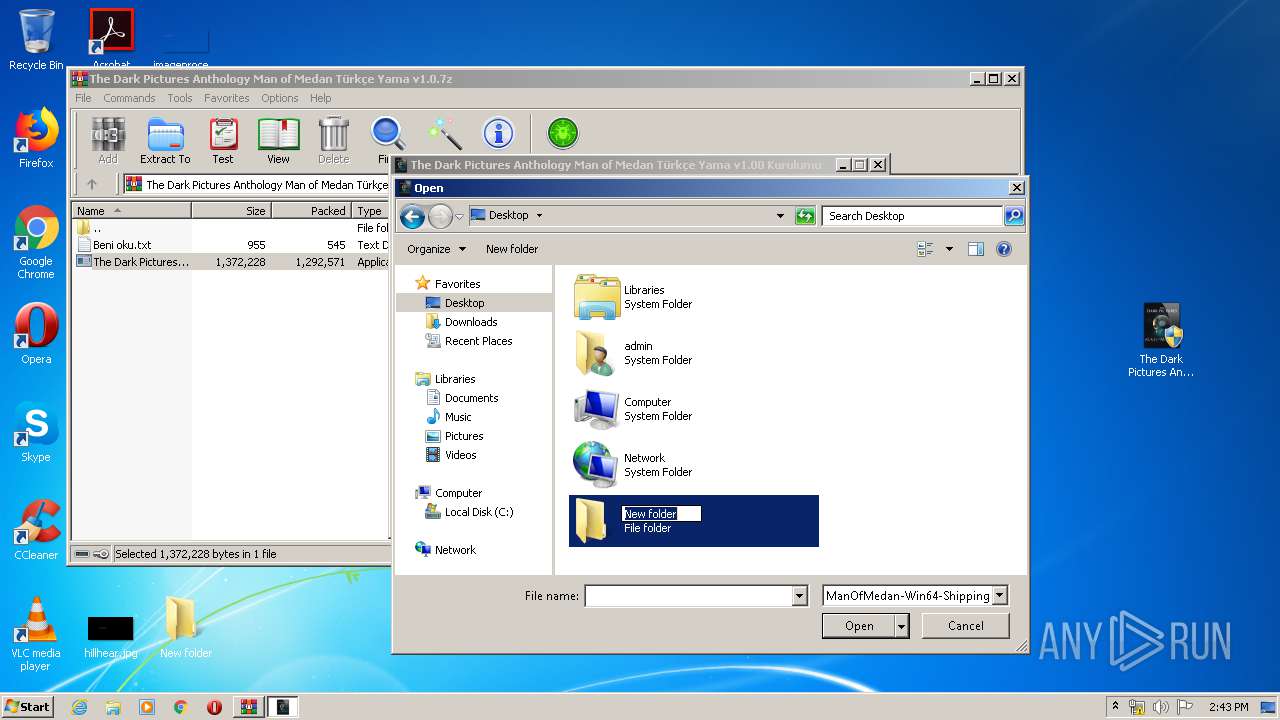Viewport: 1280px width, 720px height.
Task: Click the Search Desktop field
Action: click(x=913, y=216)
